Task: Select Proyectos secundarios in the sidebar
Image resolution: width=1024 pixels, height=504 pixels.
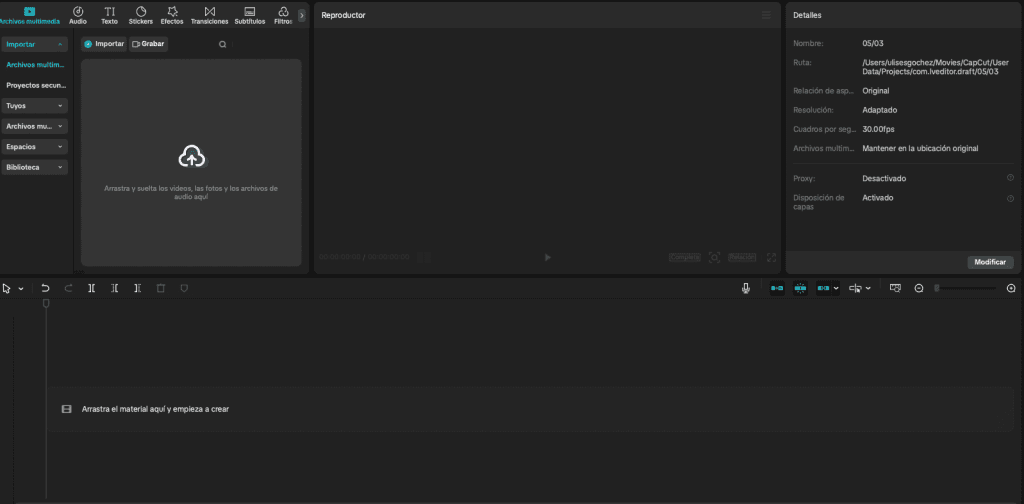Action: [36, 85]
